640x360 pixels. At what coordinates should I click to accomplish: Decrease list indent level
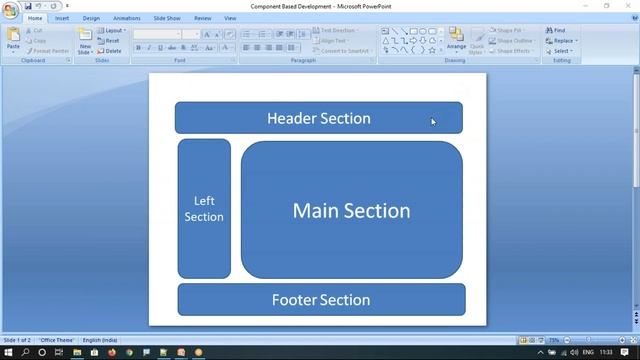click(x=280, y=34)
